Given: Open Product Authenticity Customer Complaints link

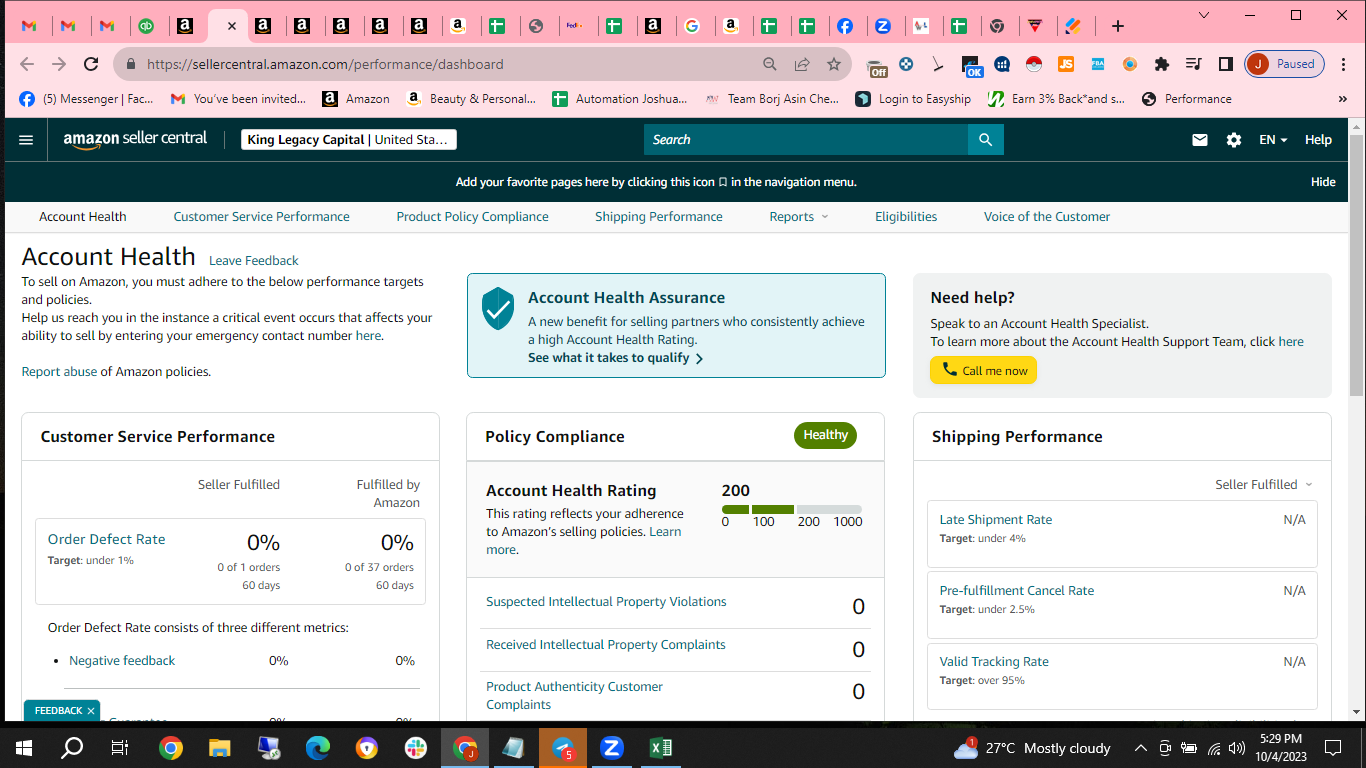Looking at the screenshot, I should tap(574, 695).
